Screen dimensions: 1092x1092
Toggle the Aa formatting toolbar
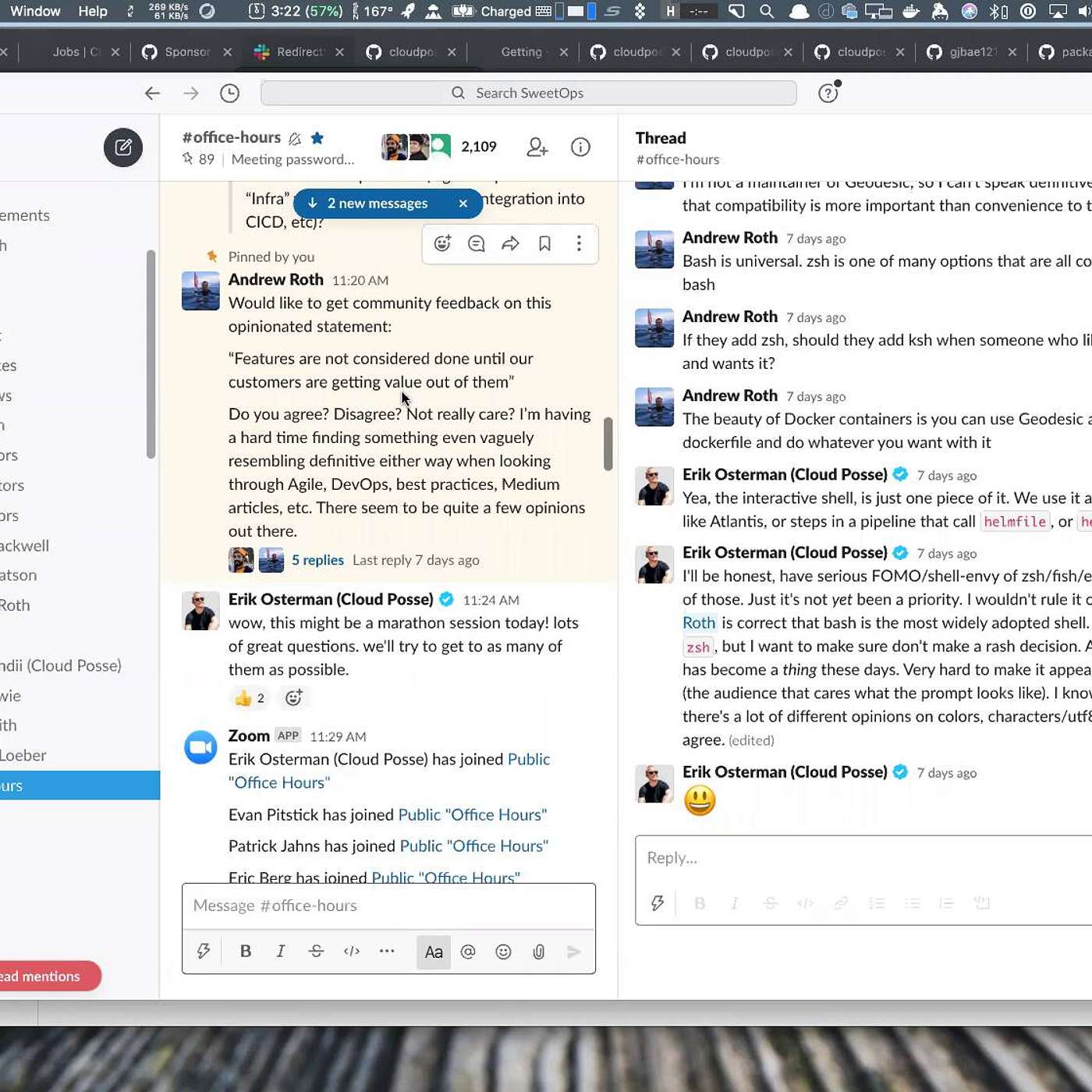[x=434, y=952]
